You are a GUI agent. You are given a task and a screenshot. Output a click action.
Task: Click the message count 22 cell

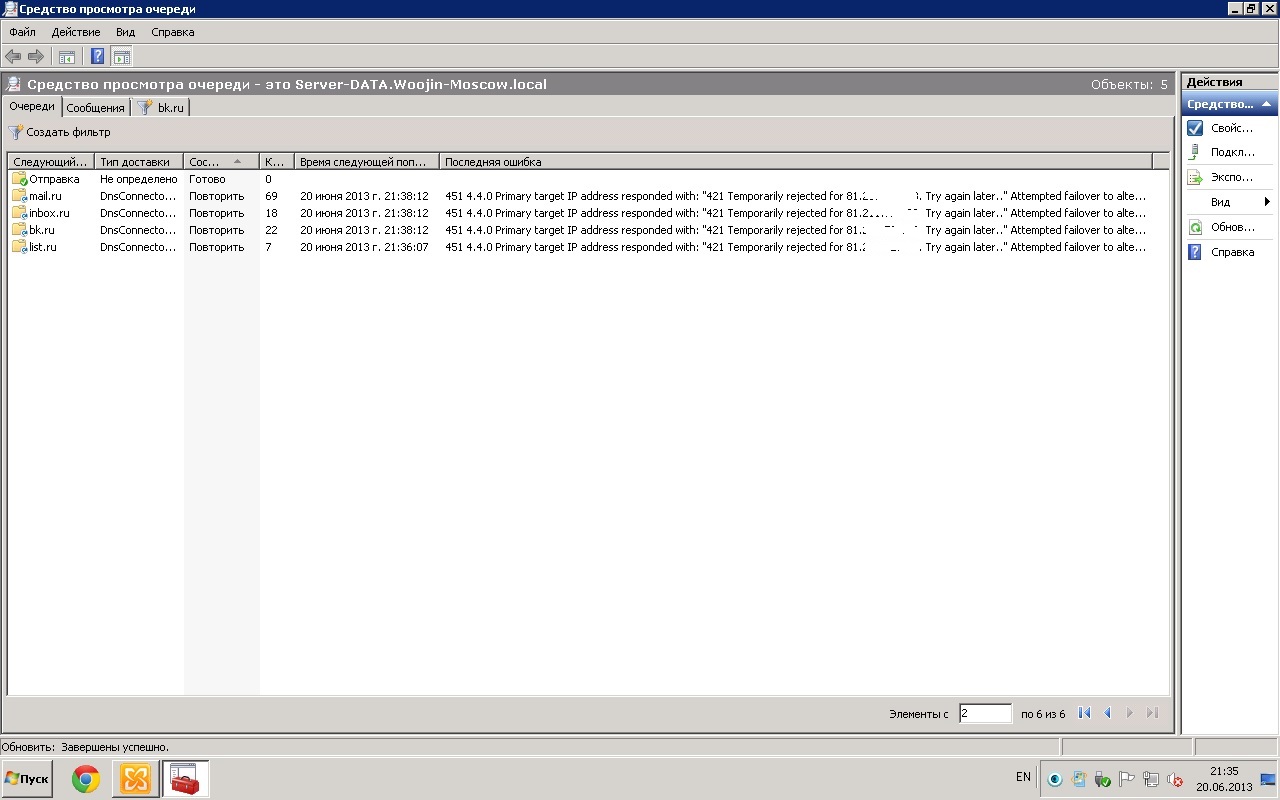pos(272,230)
